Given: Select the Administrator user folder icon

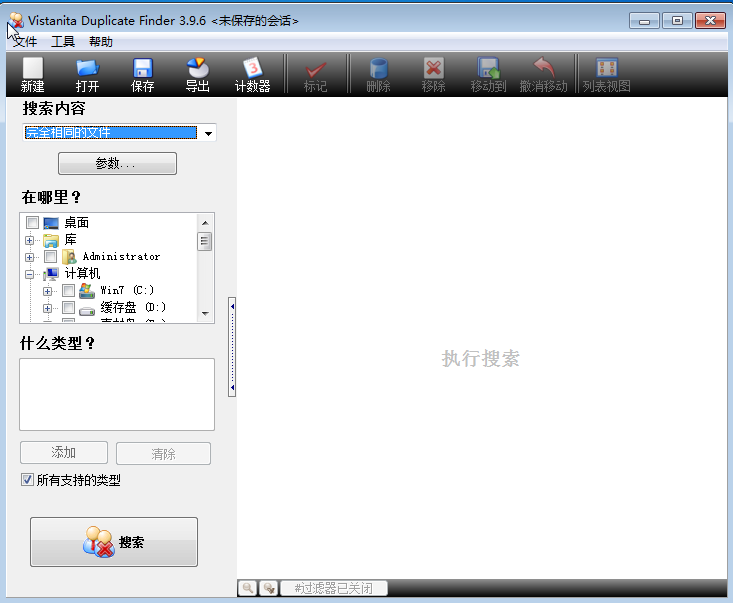Looking at the screenshot, I should point(69,257).
